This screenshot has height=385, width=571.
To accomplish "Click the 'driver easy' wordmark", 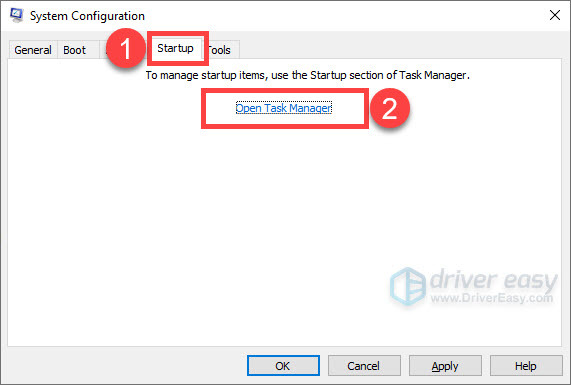I will tap(493, 280).
